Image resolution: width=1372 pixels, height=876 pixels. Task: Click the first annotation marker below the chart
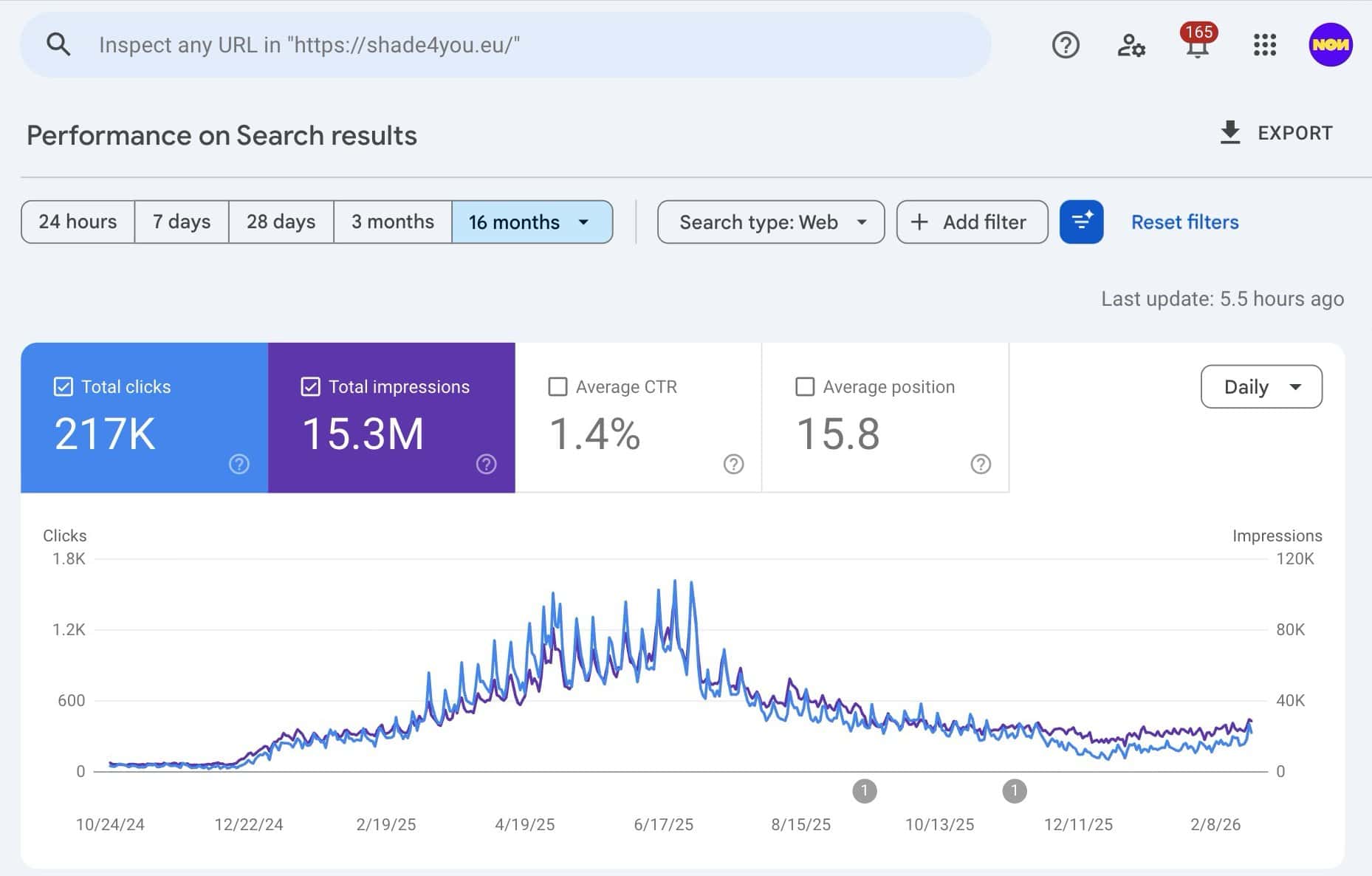865,790
